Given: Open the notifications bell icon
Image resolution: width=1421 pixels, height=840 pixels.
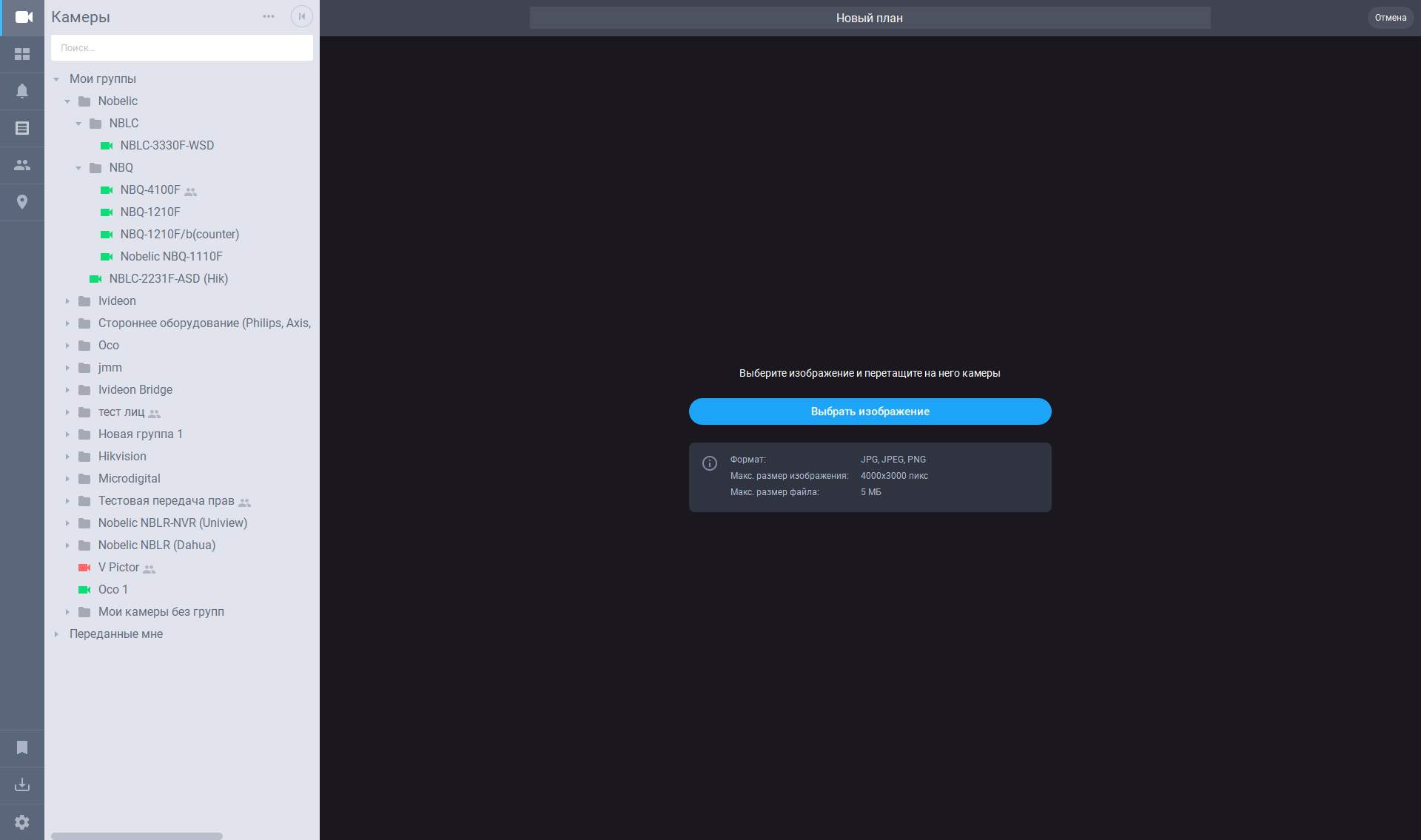Looking at the screenshot, I should [x=22, y=91].
